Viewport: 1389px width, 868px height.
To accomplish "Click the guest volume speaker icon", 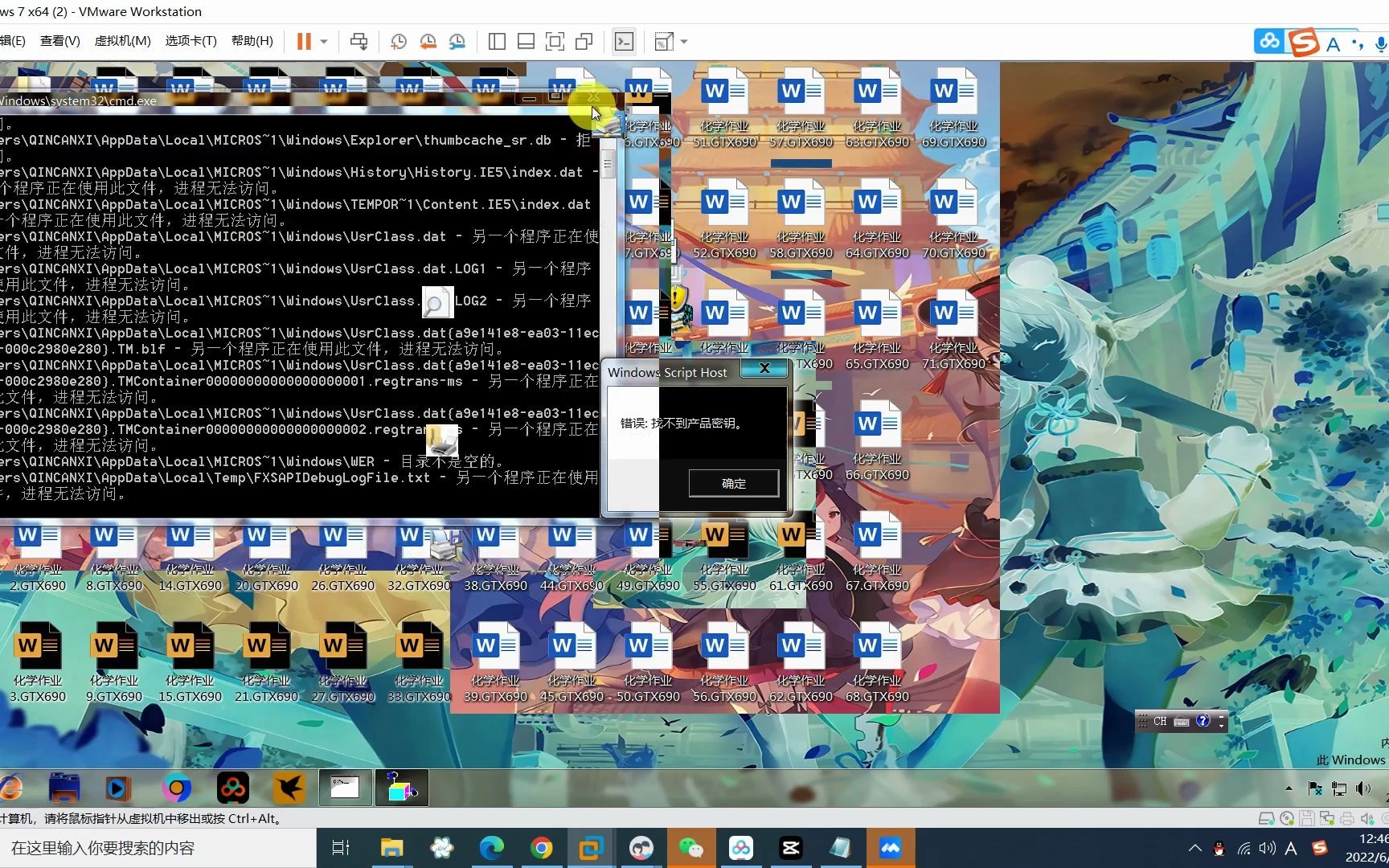I will coord(1363,788).
